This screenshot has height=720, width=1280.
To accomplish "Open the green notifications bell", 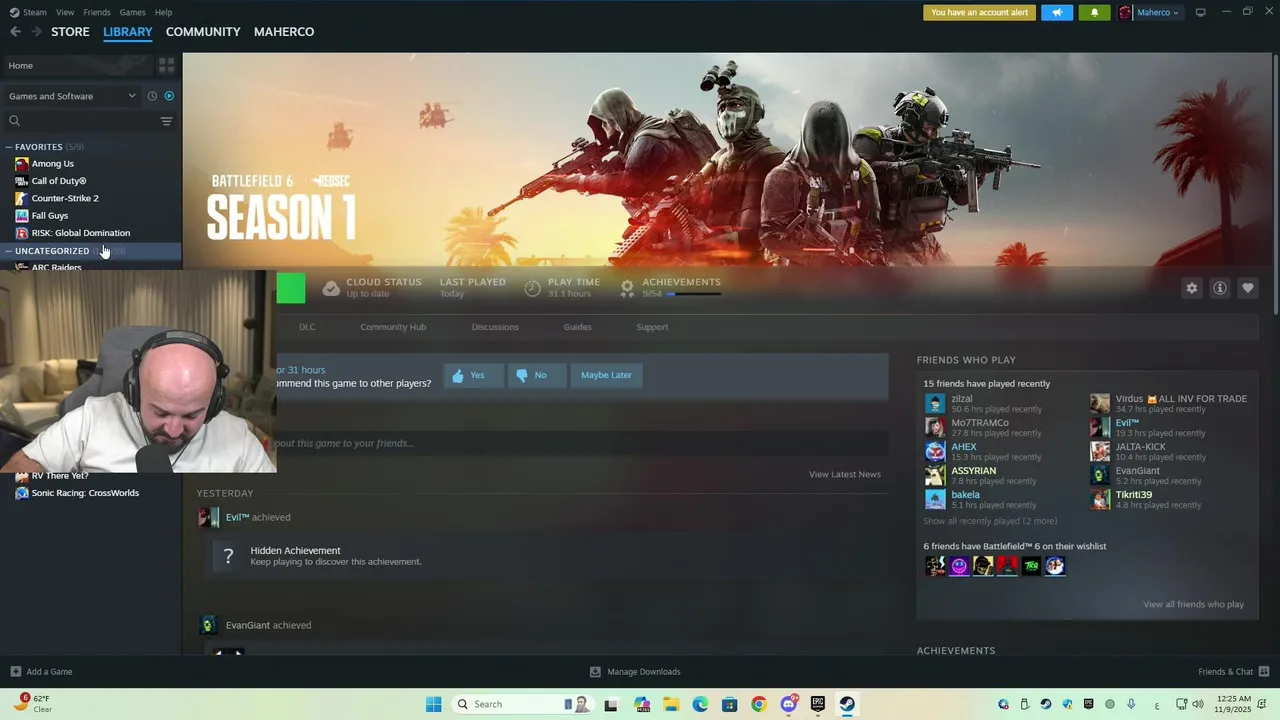I will pos(1094,13).
